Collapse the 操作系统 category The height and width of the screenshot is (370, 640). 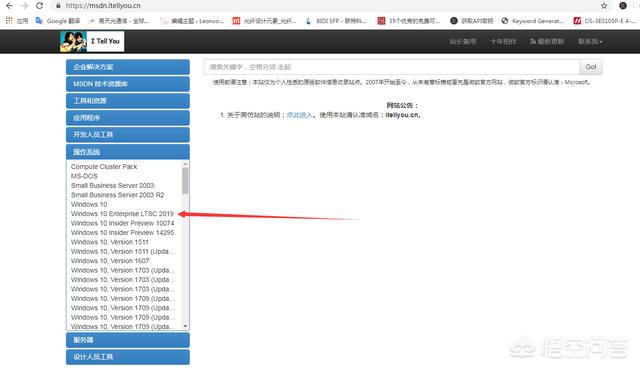[128, 152]
